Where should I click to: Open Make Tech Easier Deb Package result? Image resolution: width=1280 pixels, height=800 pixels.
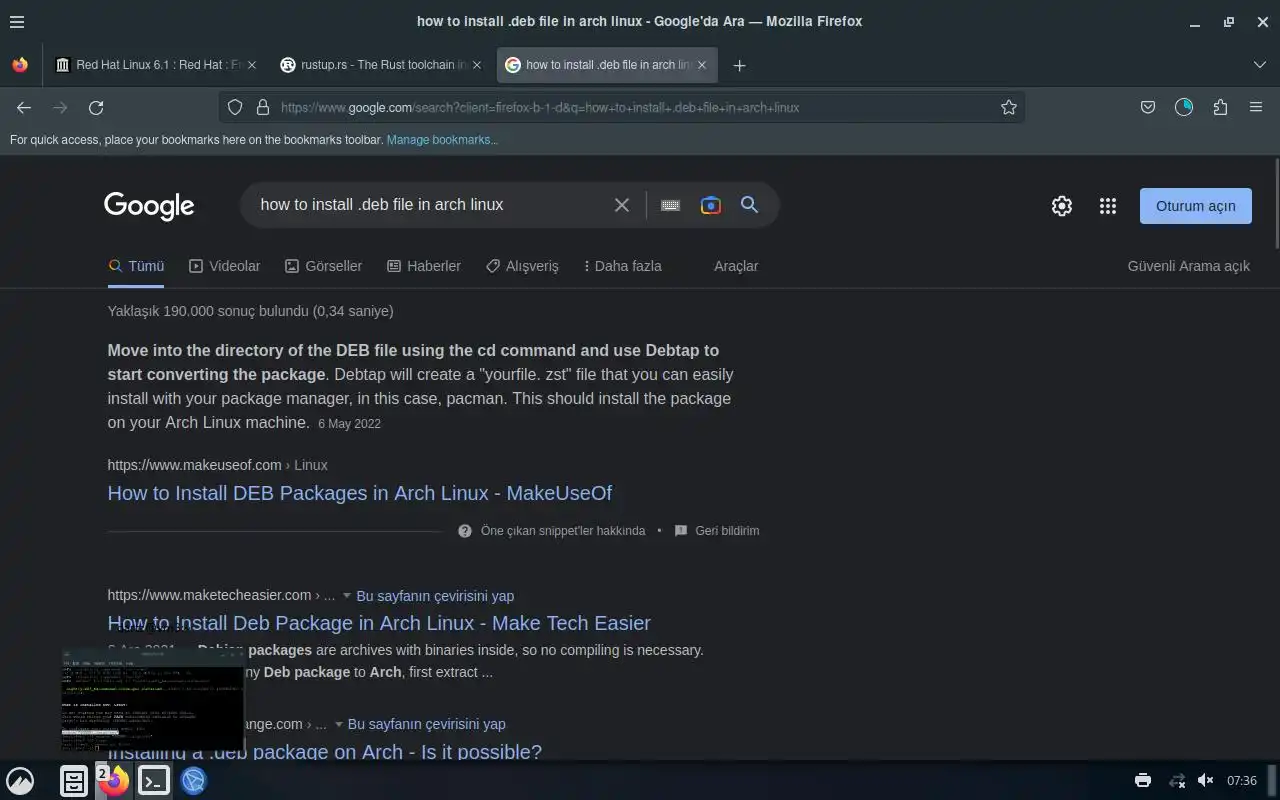(379, 623)
